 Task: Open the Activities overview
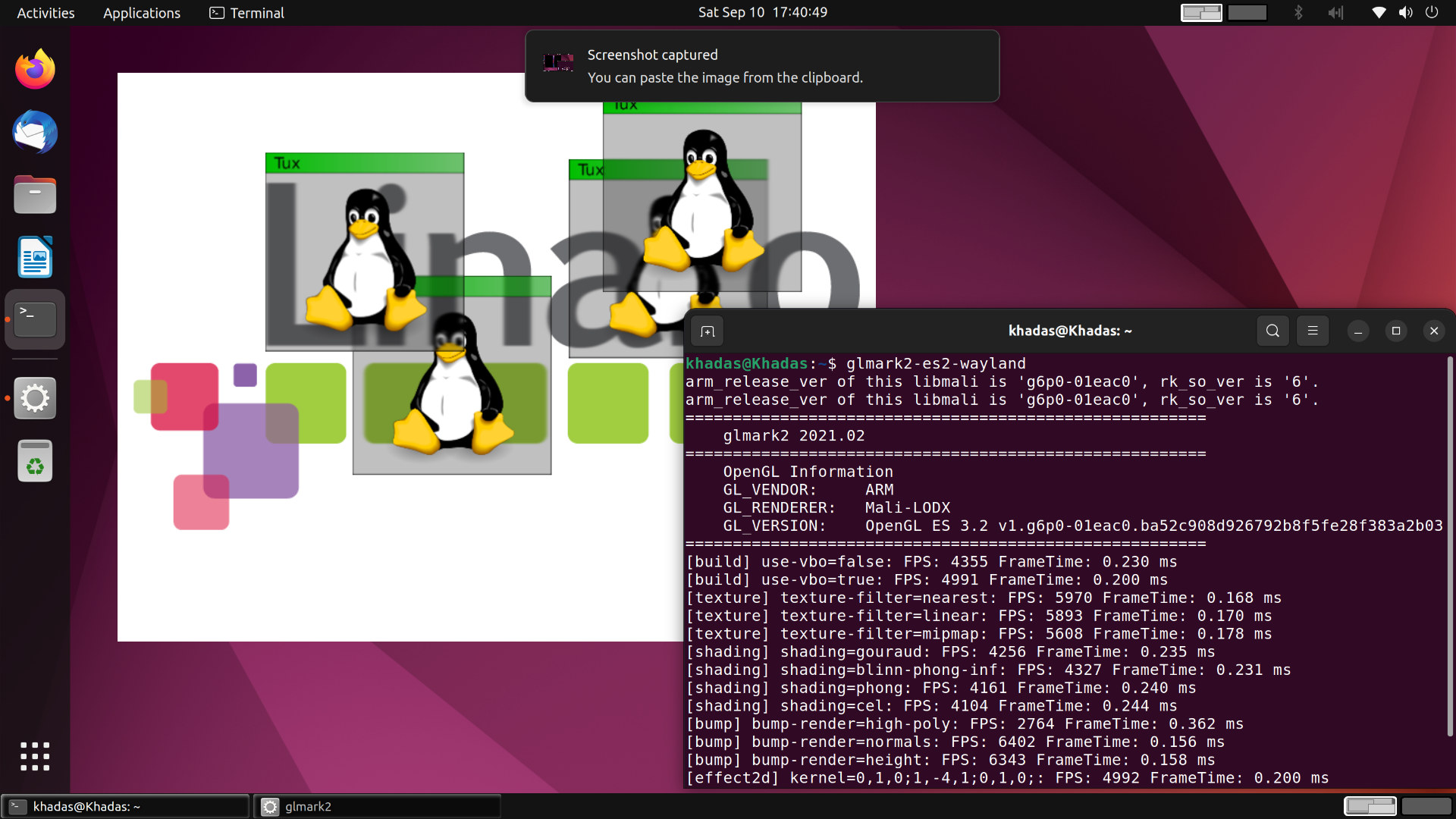[x=45, y=13]
